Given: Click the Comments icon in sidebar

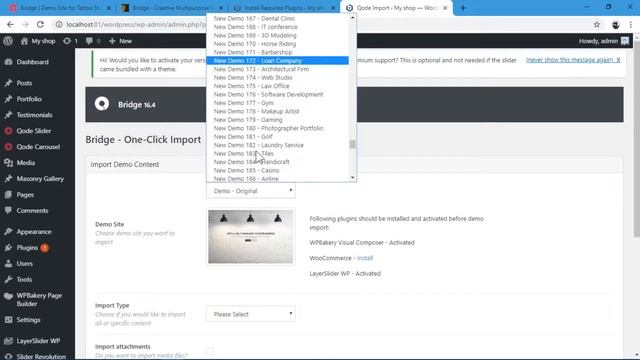Looking at the screenshot, I should [x=8, y=210].
